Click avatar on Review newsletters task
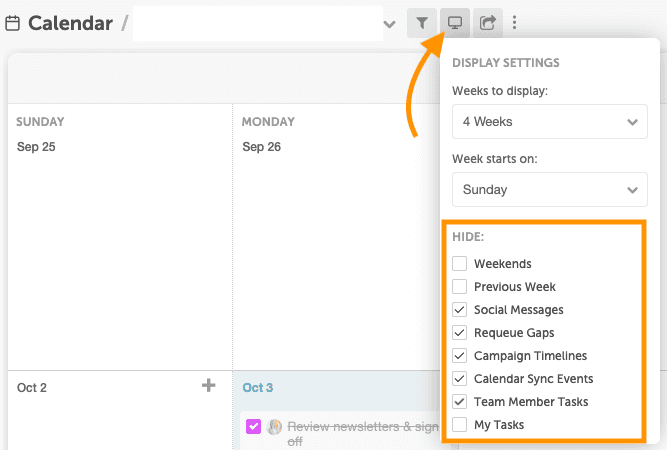Image resolution: width=667 pixels, height=450 pixels. tap(275, 427)
